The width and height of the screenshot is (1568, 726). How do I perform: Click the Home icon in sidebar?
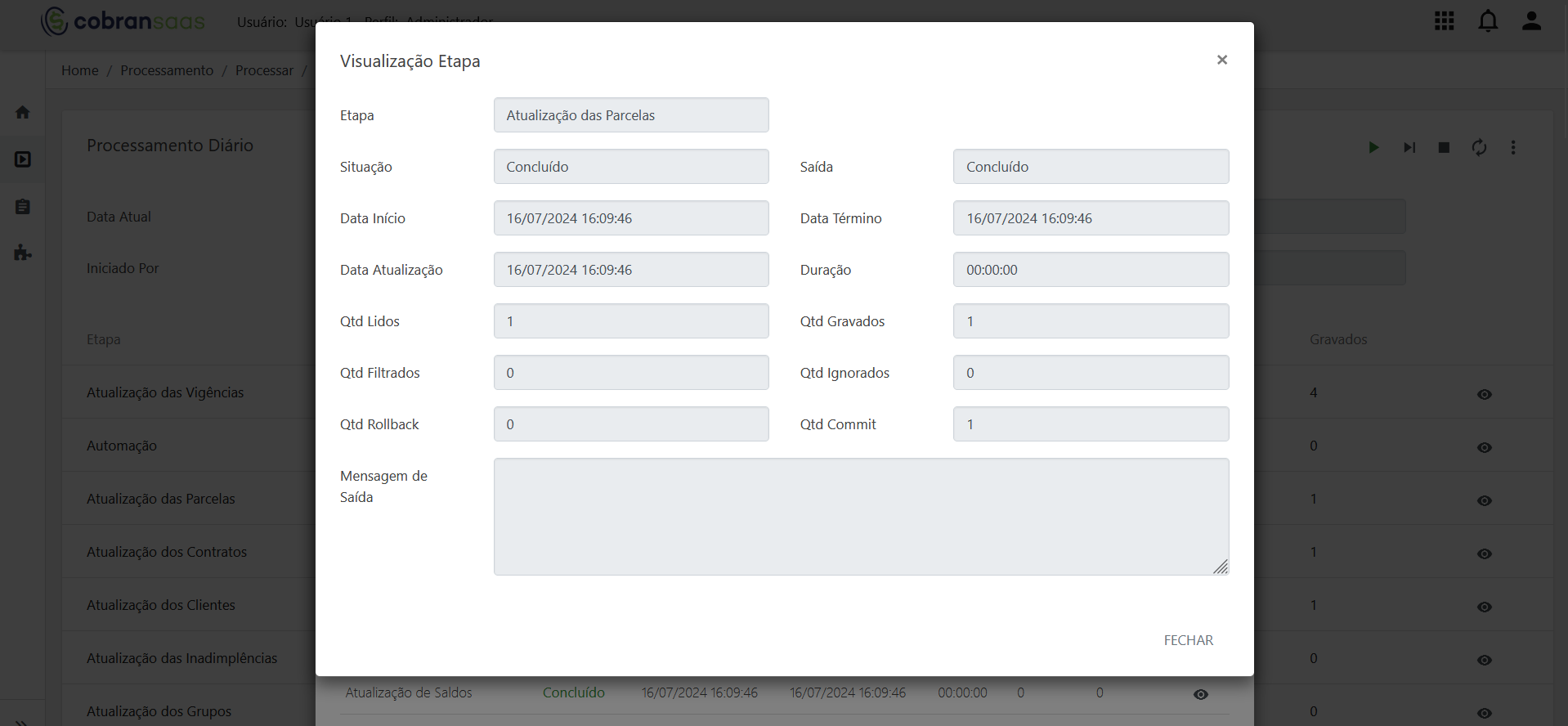coord(23,112)
